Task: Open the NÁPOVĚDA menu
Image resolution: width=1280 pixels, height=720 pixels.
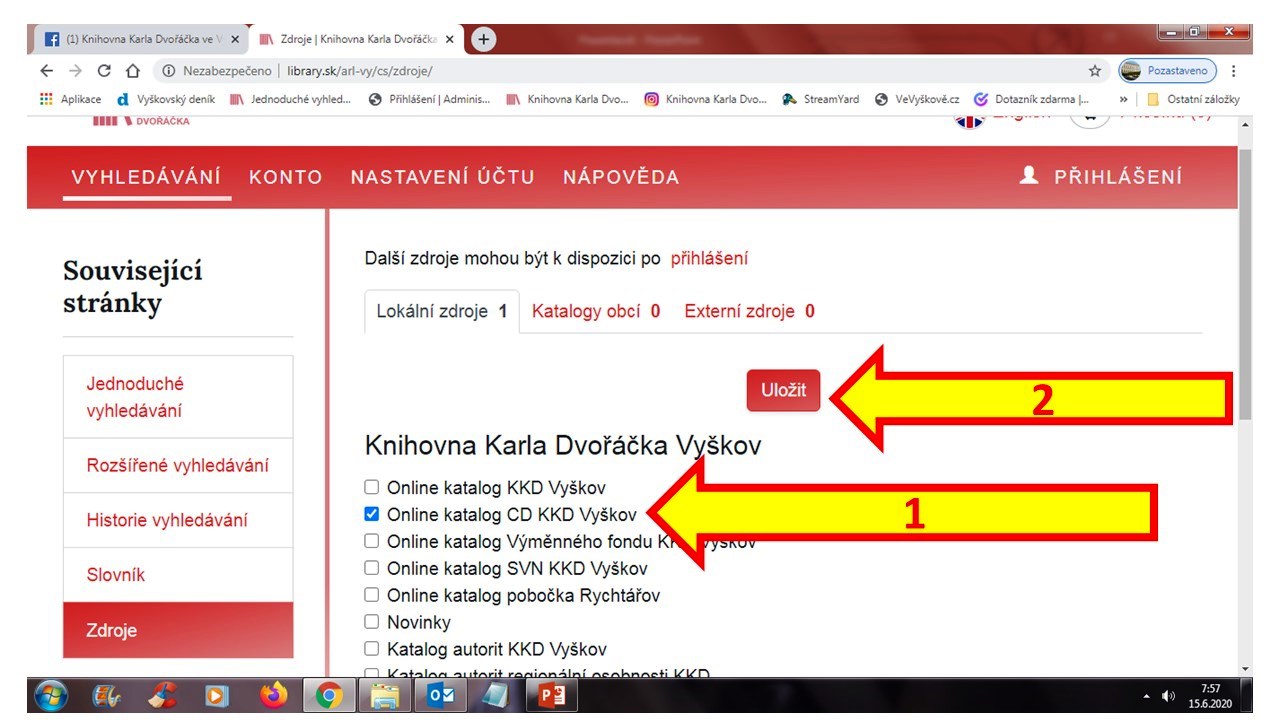Action: pyautogui.click(x=621, y=177)
